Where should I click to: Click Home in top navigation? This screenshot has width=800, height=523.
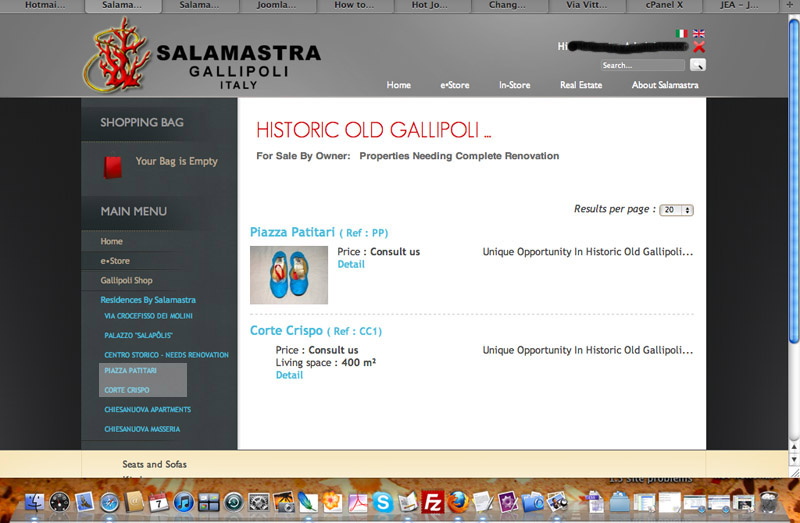click(x=398, y=85)
